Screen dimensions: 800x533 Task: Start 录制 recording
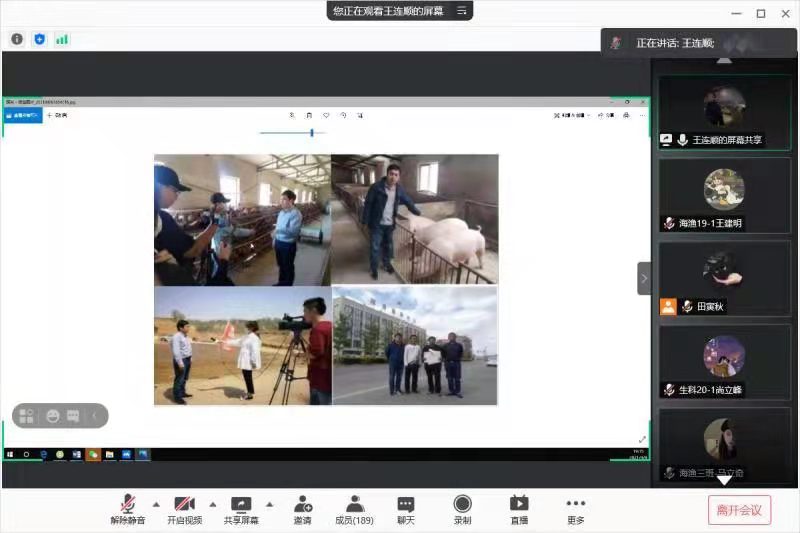462,509
